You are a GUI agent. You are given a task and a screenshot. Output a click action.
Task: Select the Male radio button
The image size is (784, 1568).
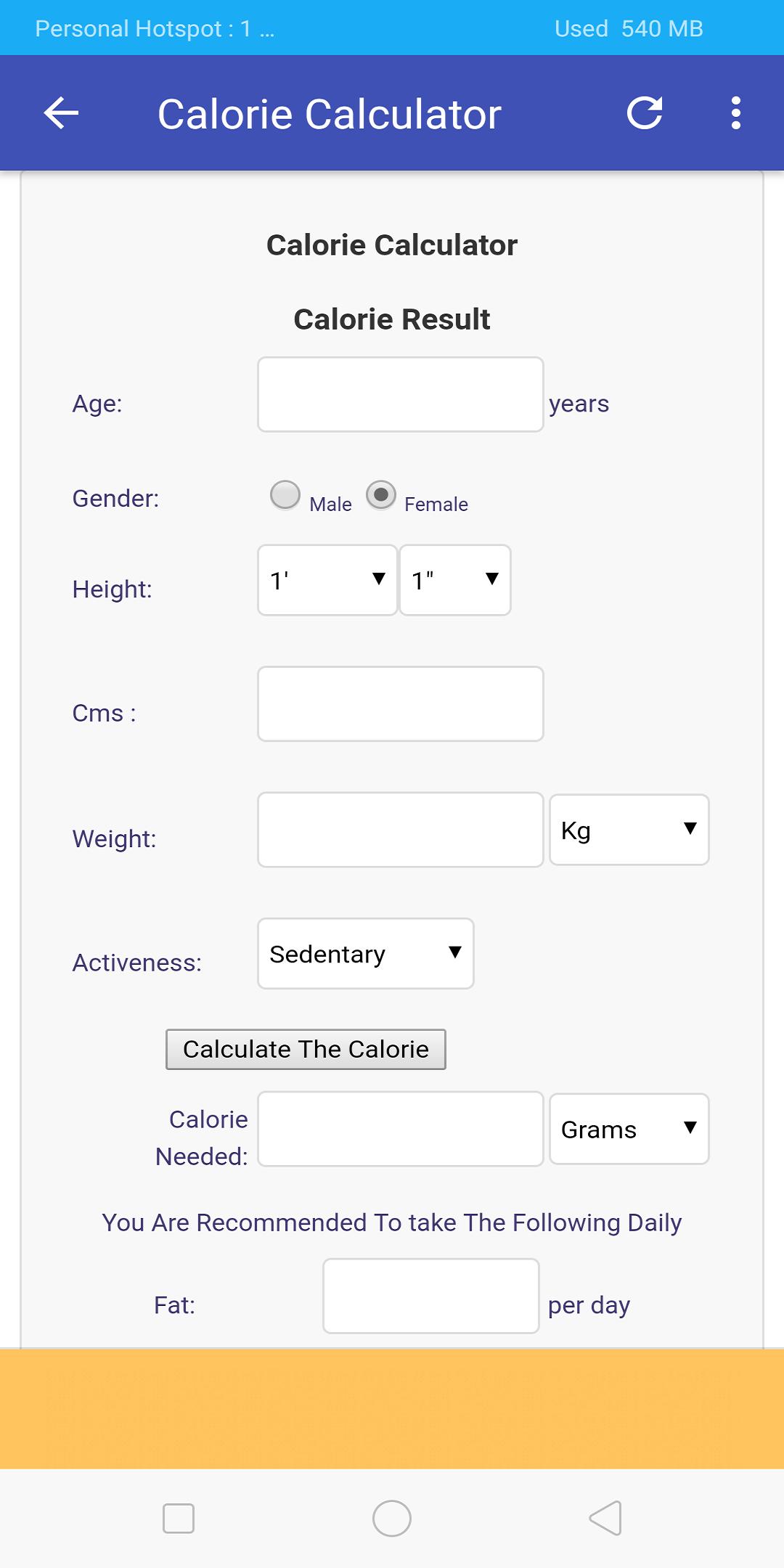pyautogui.click(x=285, y=495)
